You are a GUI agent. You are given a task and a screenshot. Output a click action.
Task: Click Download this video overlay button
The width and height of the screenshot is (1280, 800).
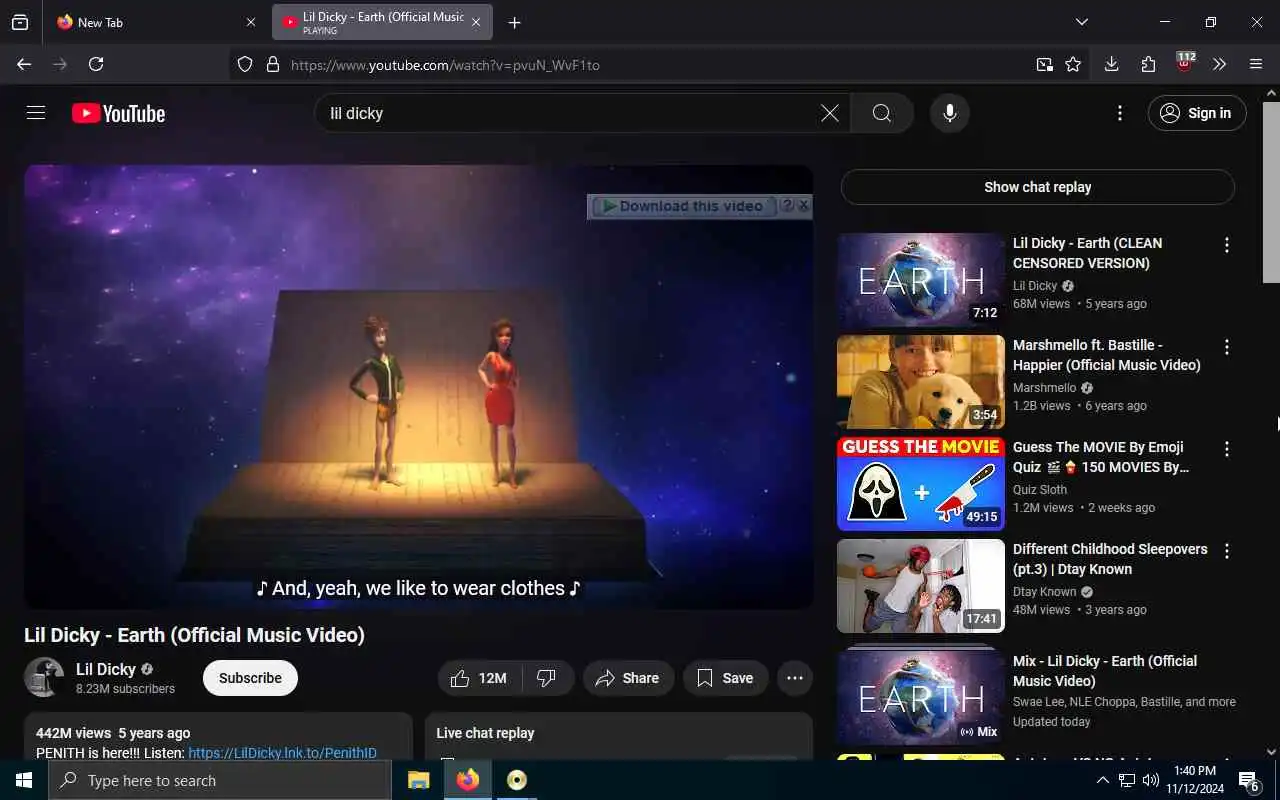tap(683, 206)
